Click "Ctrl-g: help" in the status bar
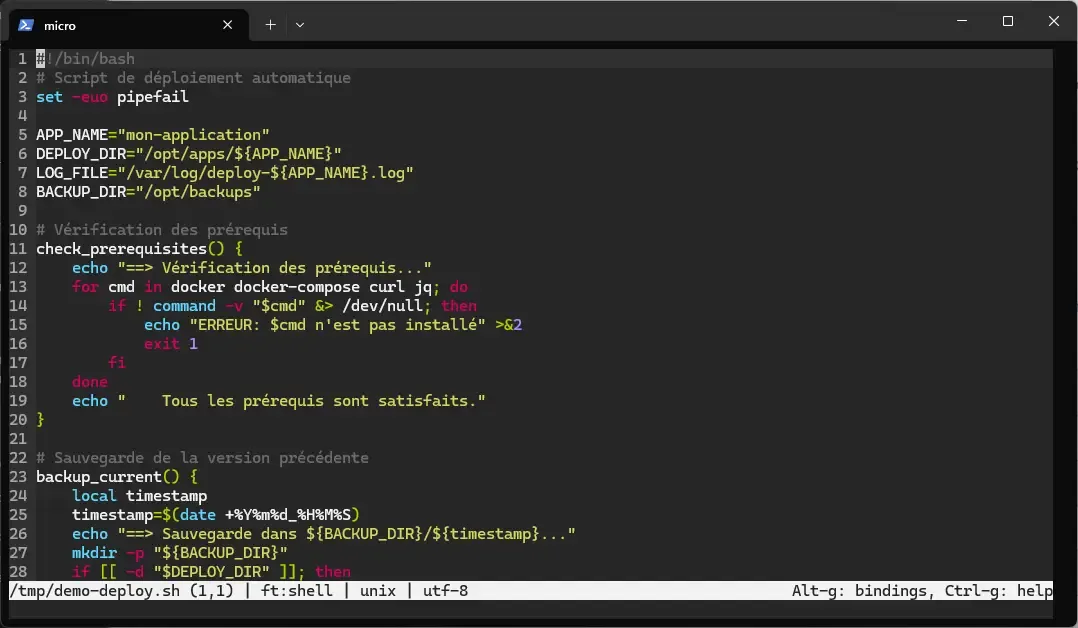Screen dimensions: 1078x628 pyautogui.click(x=995, y=590)
